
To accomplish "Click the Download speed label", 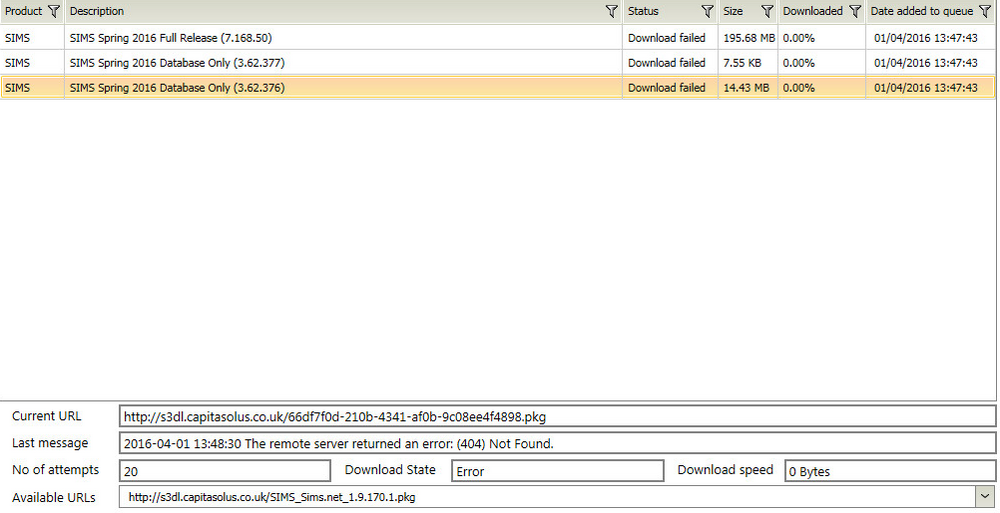I will [x=725, y=470].
